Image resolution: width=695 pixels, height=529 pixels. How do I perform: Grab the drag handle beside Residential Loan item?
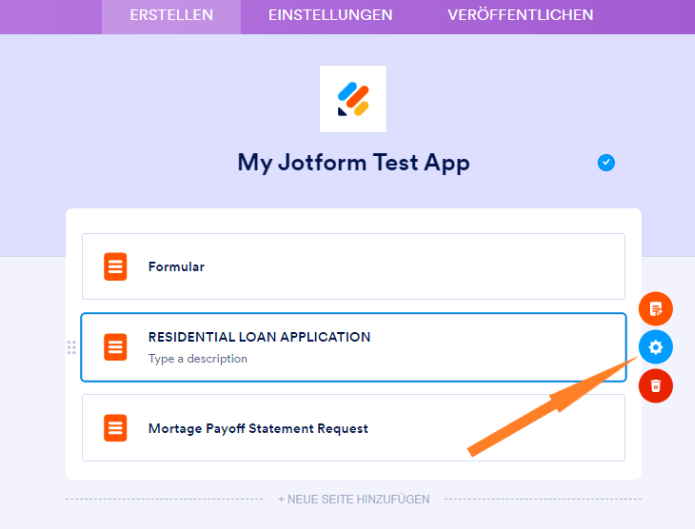coord(71,347)
